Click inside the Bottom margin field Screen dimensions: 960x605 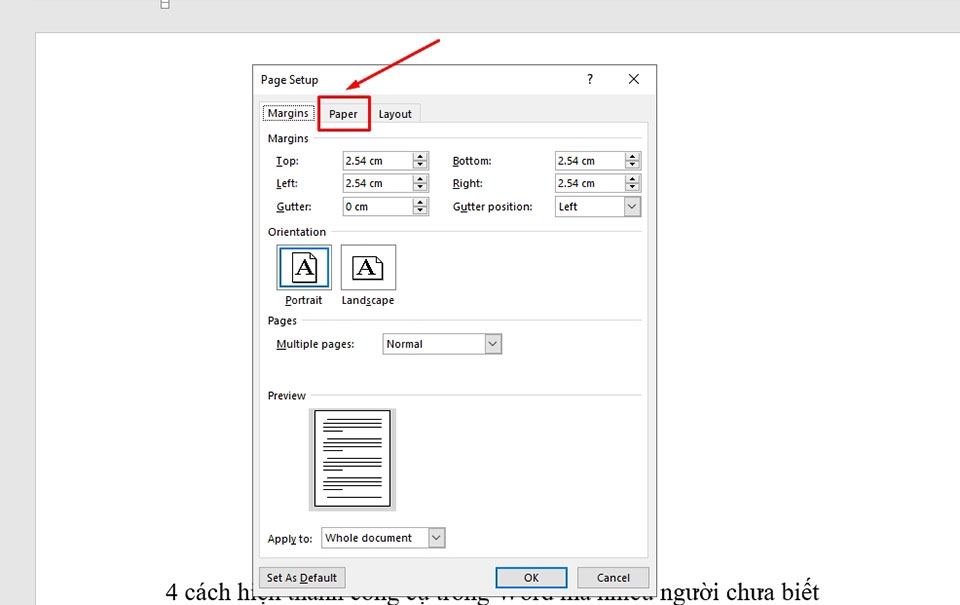coord(590,160)
